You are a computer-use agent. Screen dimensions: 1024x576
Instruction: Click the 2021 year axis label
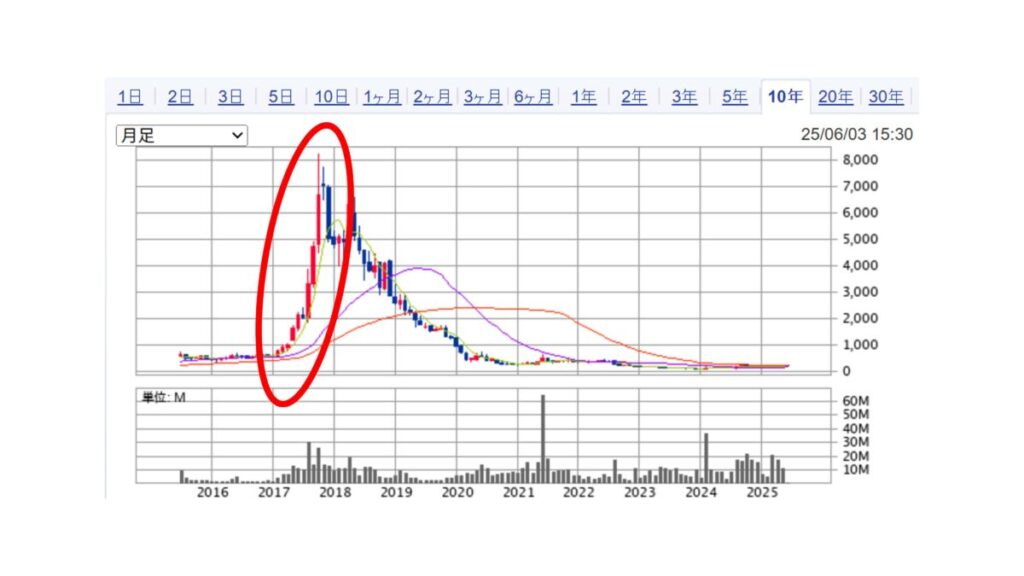(519, 492)
